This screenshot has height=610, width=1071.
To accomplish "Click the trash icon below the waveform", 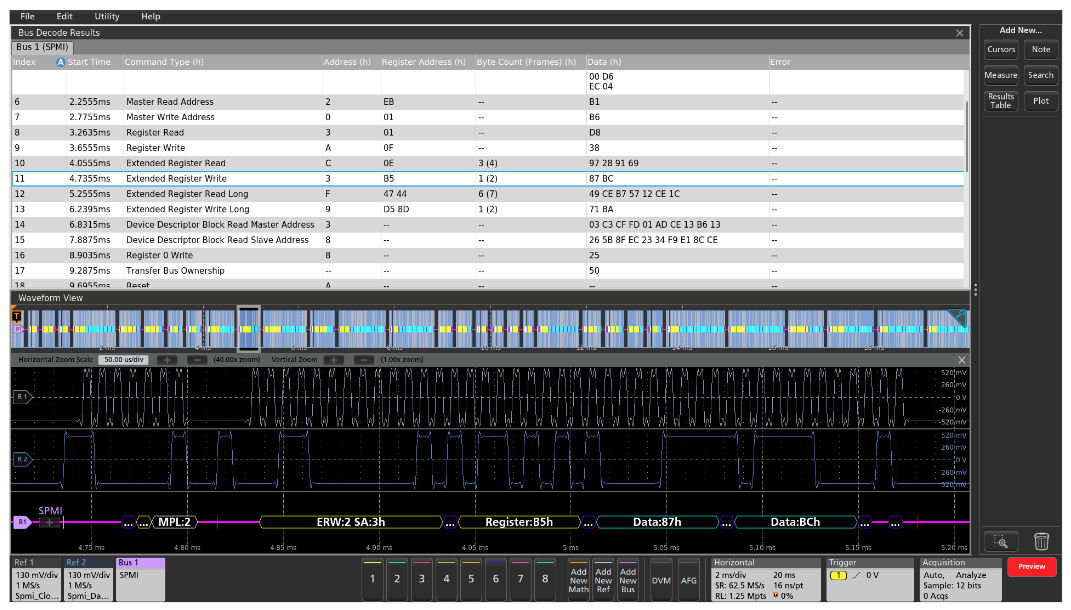I will pos(1041,540).
